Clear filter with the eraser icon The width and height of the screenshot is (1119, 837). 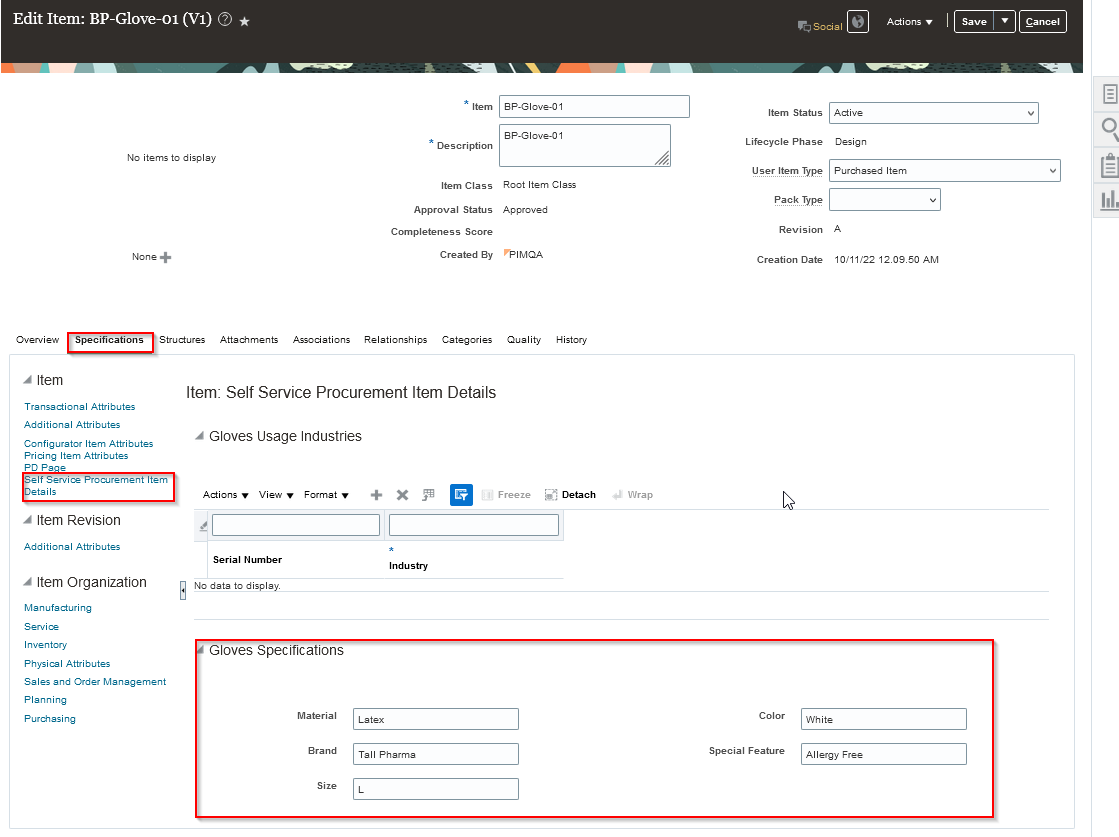click(x=203, y=526)
